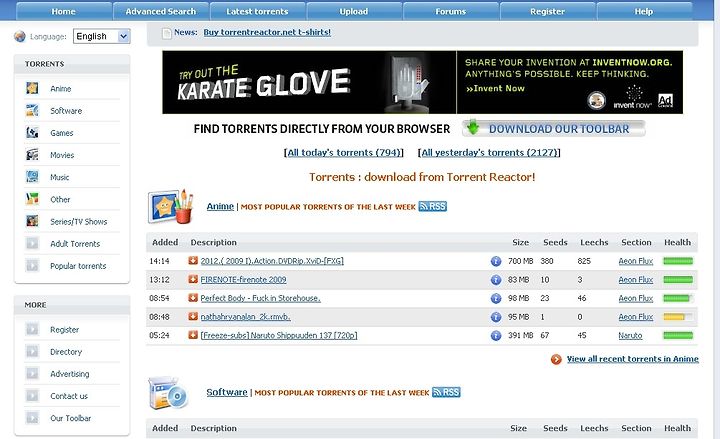Click the Games link in sidebar

coord(62,133)
